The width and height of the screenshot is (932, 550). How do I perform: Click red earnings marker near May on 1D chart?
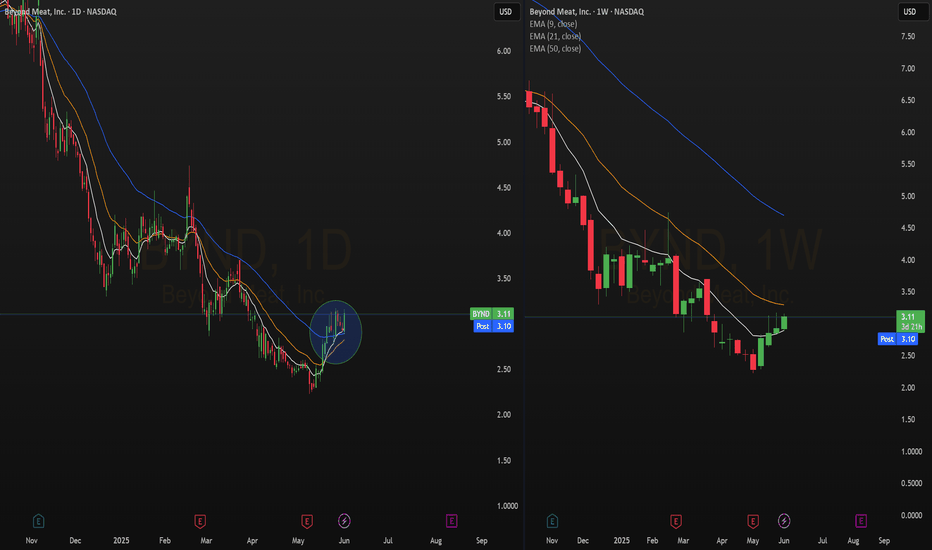click(x=307, y=521)
